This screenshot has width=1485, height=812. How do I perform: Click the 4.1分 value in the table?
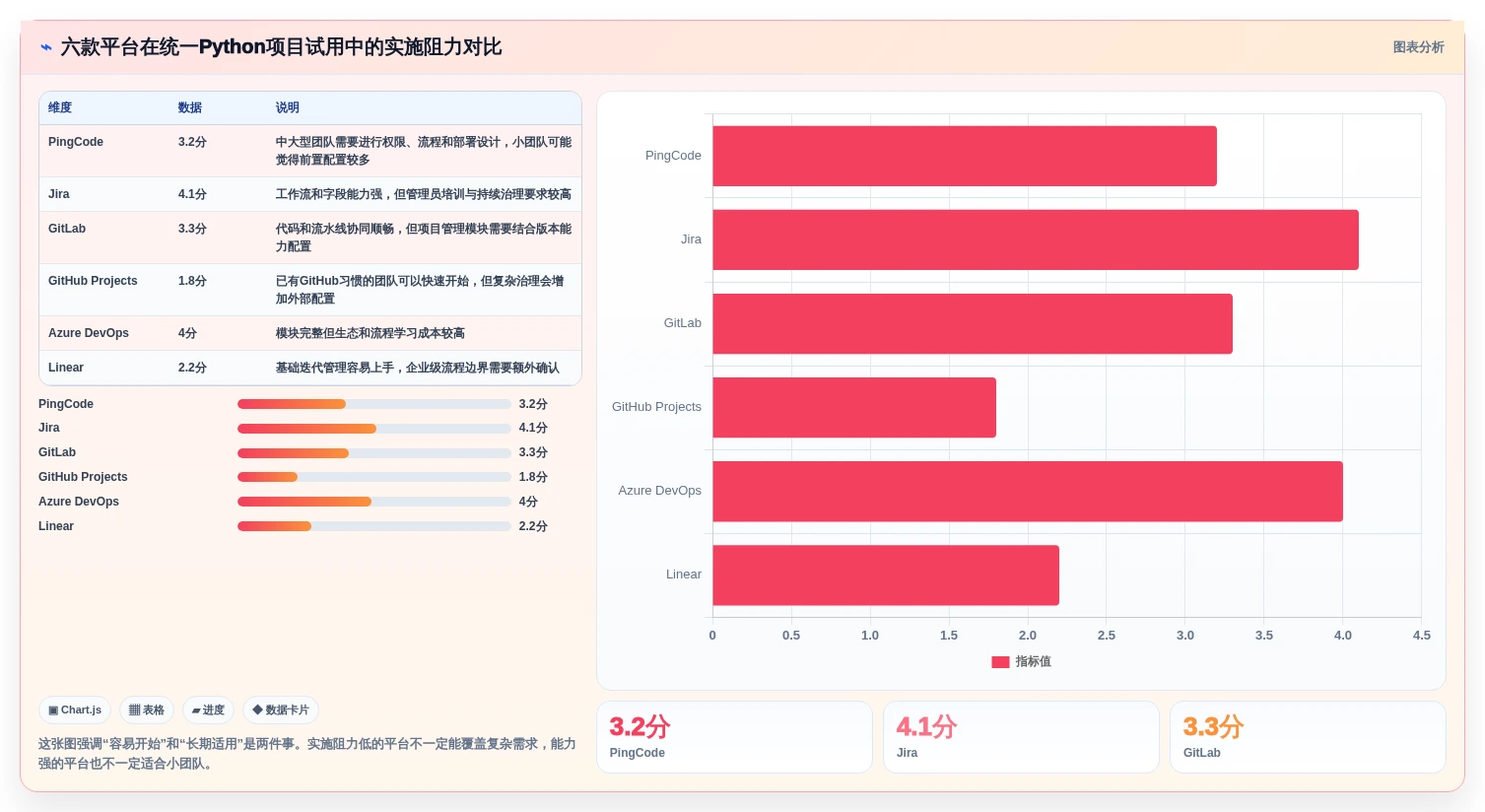click(x=192, y=194)
